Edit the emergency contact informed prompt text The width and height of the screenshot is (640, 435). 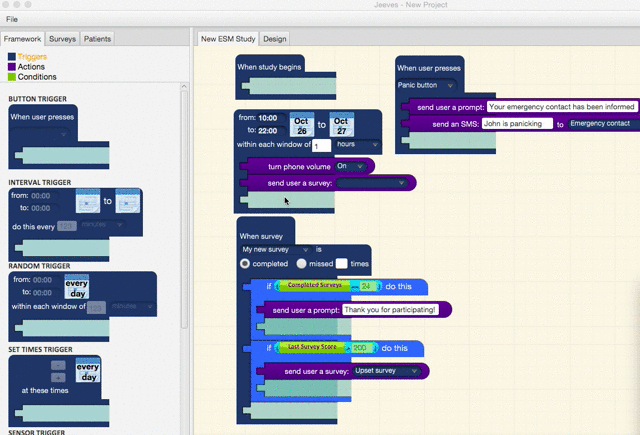coord(562,107)
